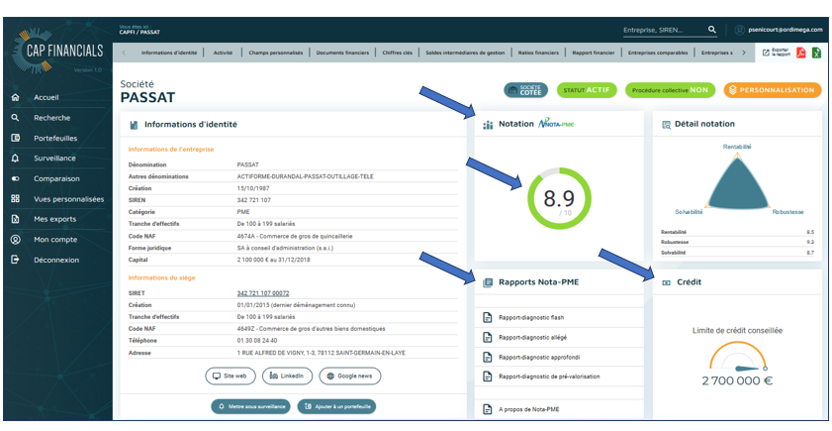The height and width of the screenshot is (431, 832).
Task: Export report as Excel icon
Action: tap(816, 53)
